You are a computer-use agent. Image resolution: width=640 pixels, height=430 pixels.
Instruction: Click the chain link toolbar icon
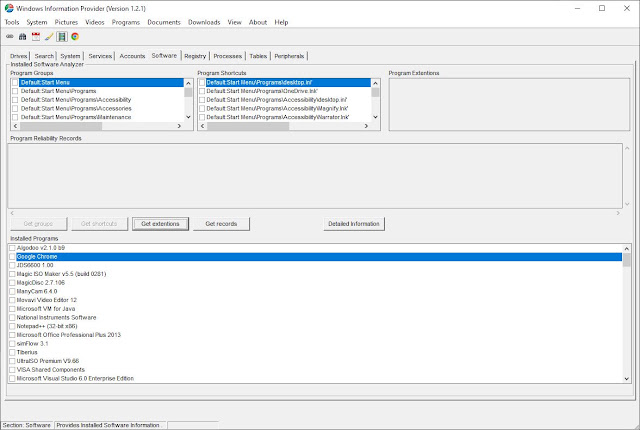(10, 37)
